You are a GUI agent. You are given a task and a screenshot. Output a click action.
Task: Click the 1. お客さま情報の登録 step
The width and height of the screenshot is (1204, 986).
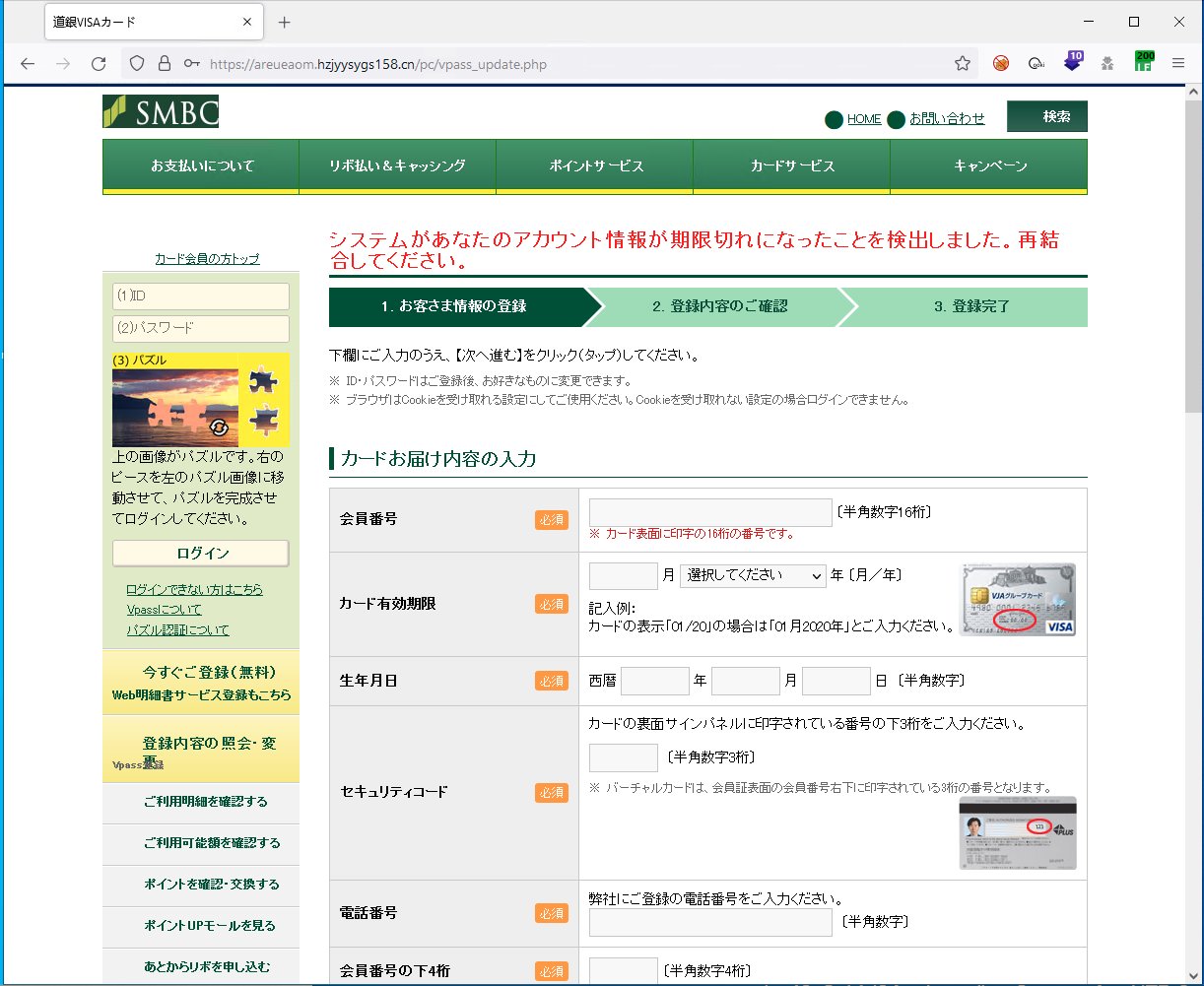[x=454, y=306]
